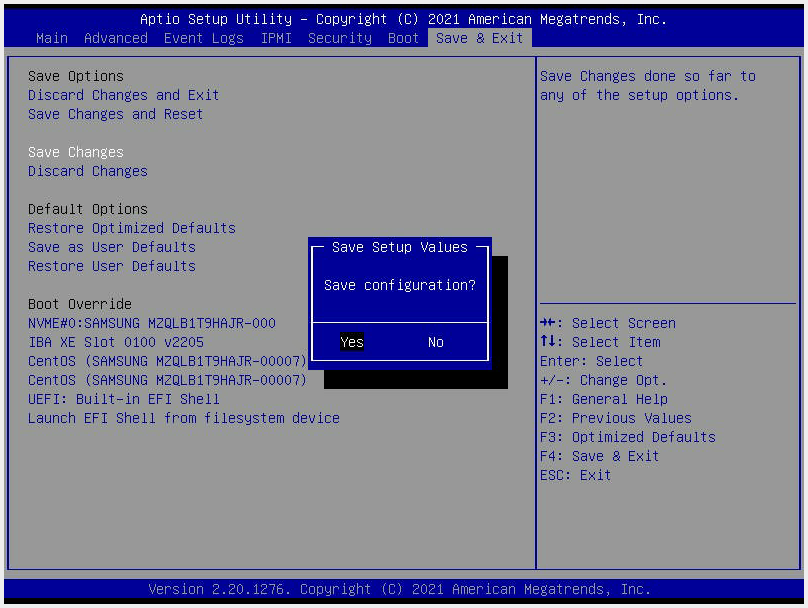808x608 pixels.
Task: Select Discard Changes and Exit
Action: (x=124, y=95)
